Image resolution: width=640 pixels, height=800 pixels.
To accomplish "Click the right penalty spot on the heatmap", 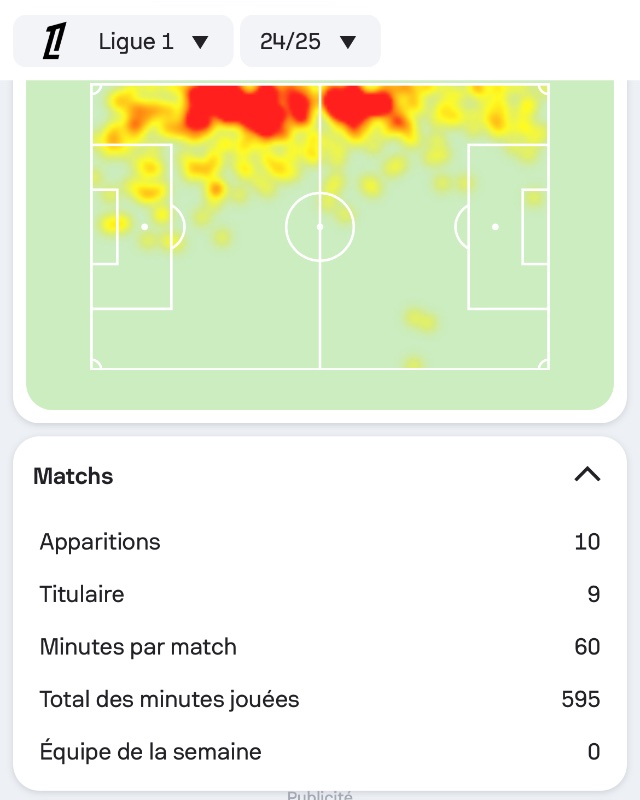I will click(495, 227).
